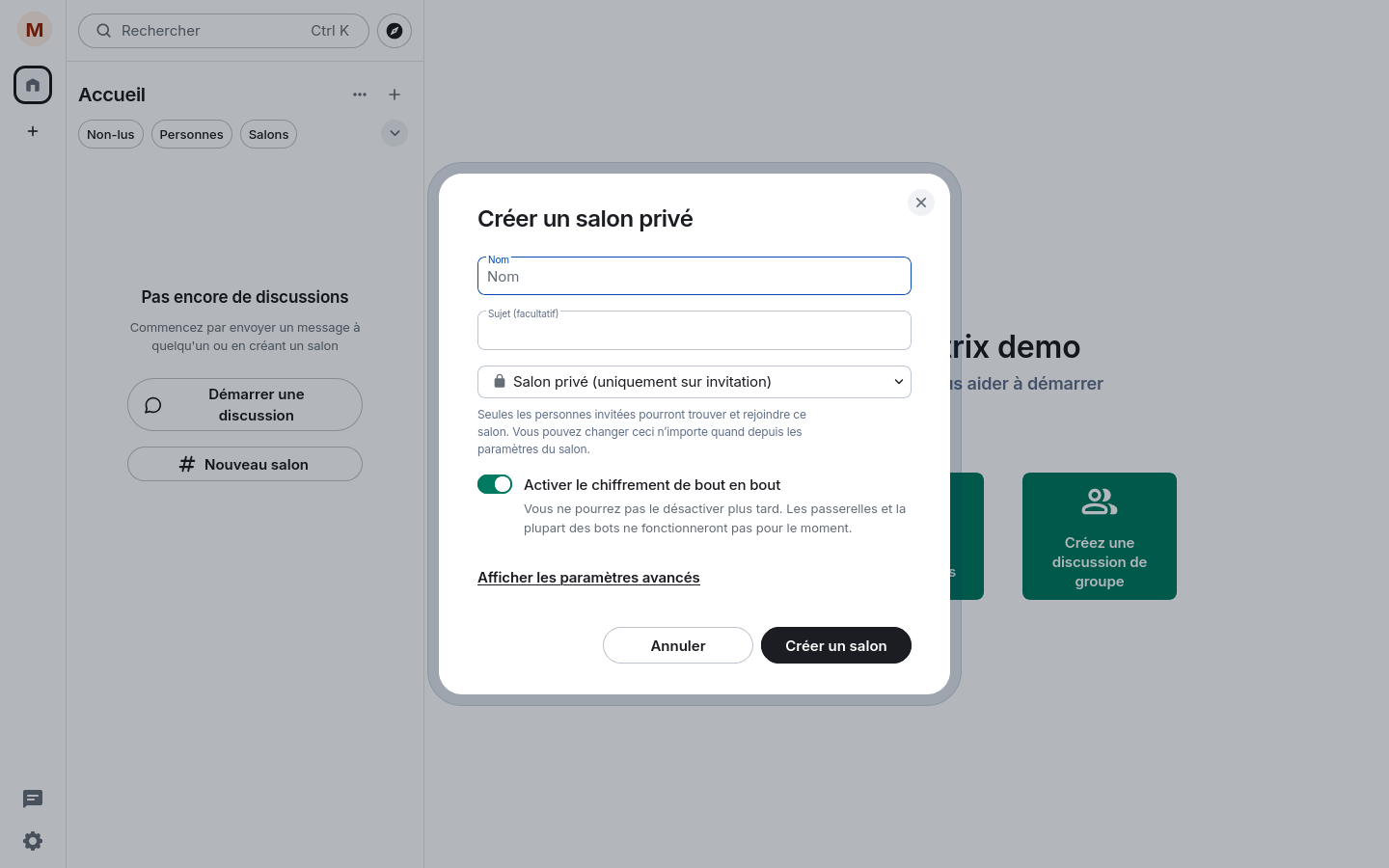The height and width of the screenshot is (868, 1389).
Task: Click the Annuler button
Action: coord(678,645)
